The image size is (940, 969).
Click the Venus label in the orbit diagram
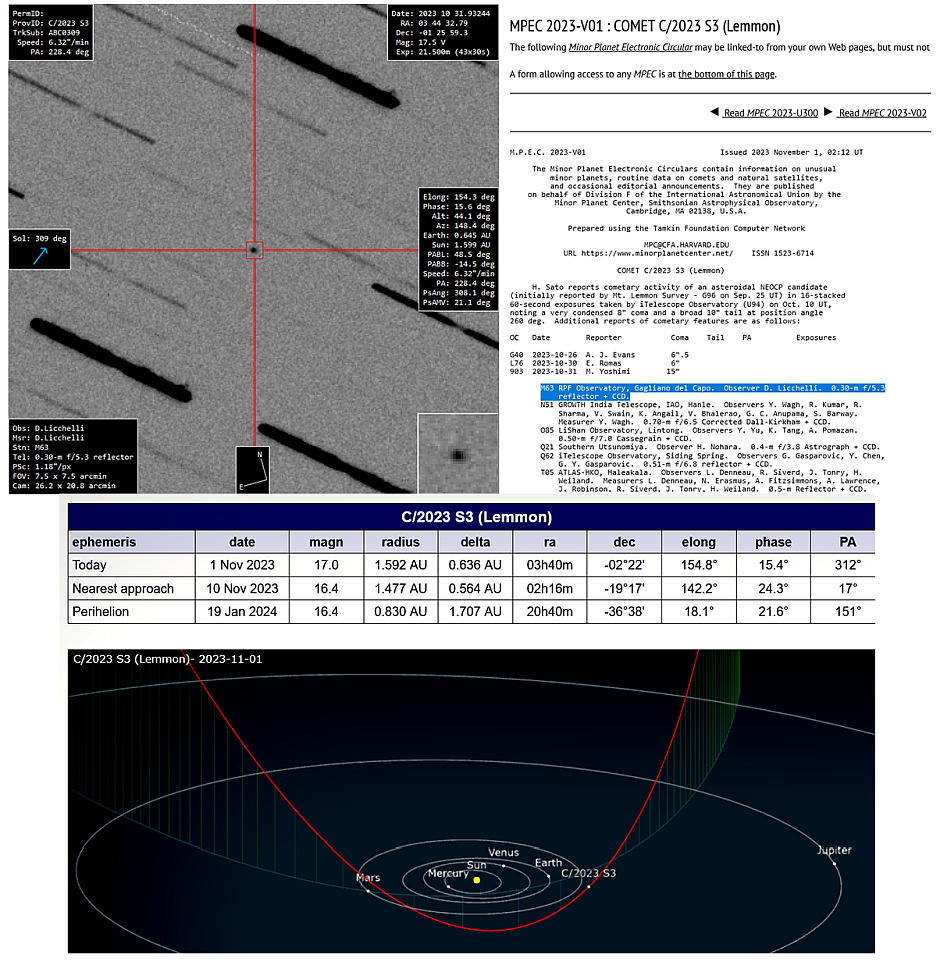click(x=504, y=852)
